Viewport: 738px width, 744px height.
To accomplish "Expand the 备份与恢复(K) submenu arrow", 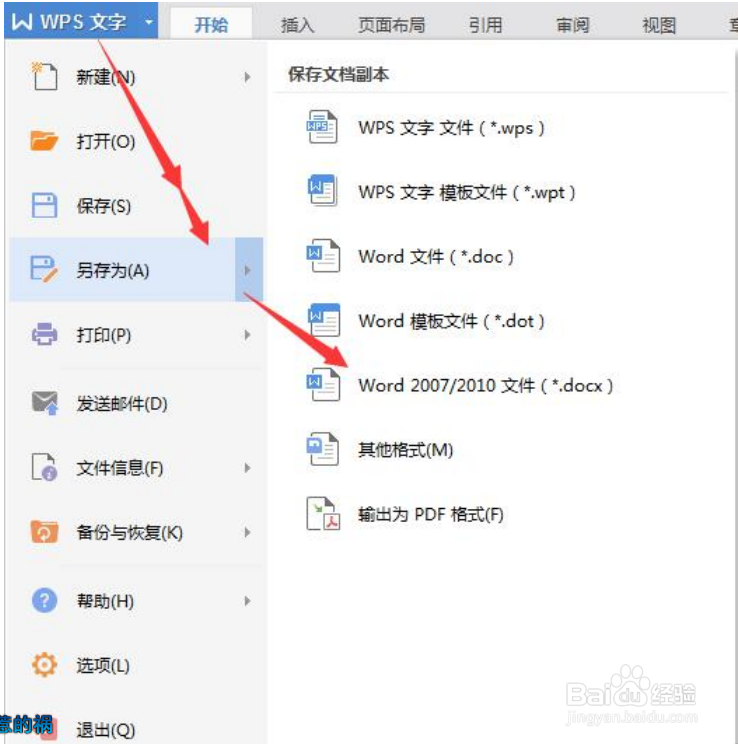I will click(247, 532).
